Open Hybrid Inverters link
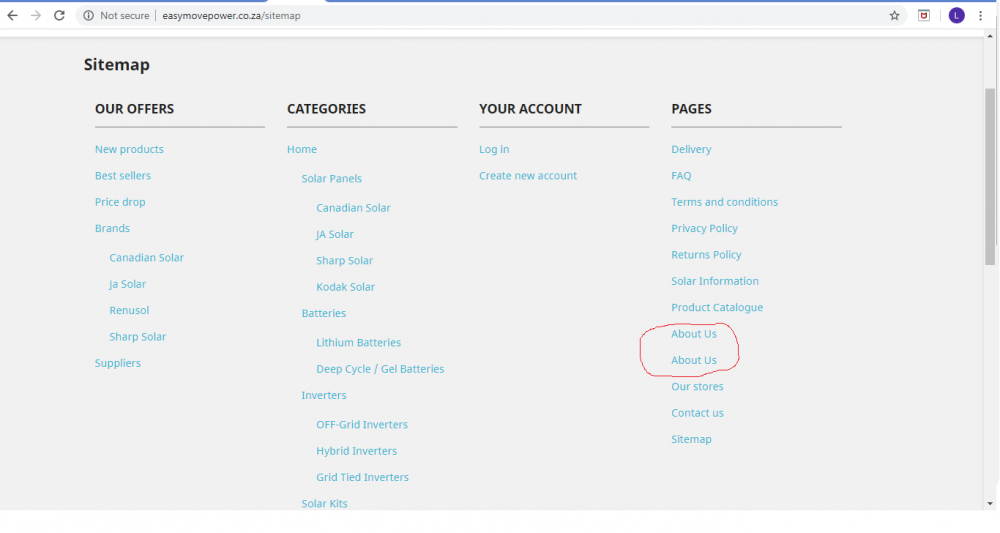This screenshot has height=533, width=1000. [x=357, y=451]
